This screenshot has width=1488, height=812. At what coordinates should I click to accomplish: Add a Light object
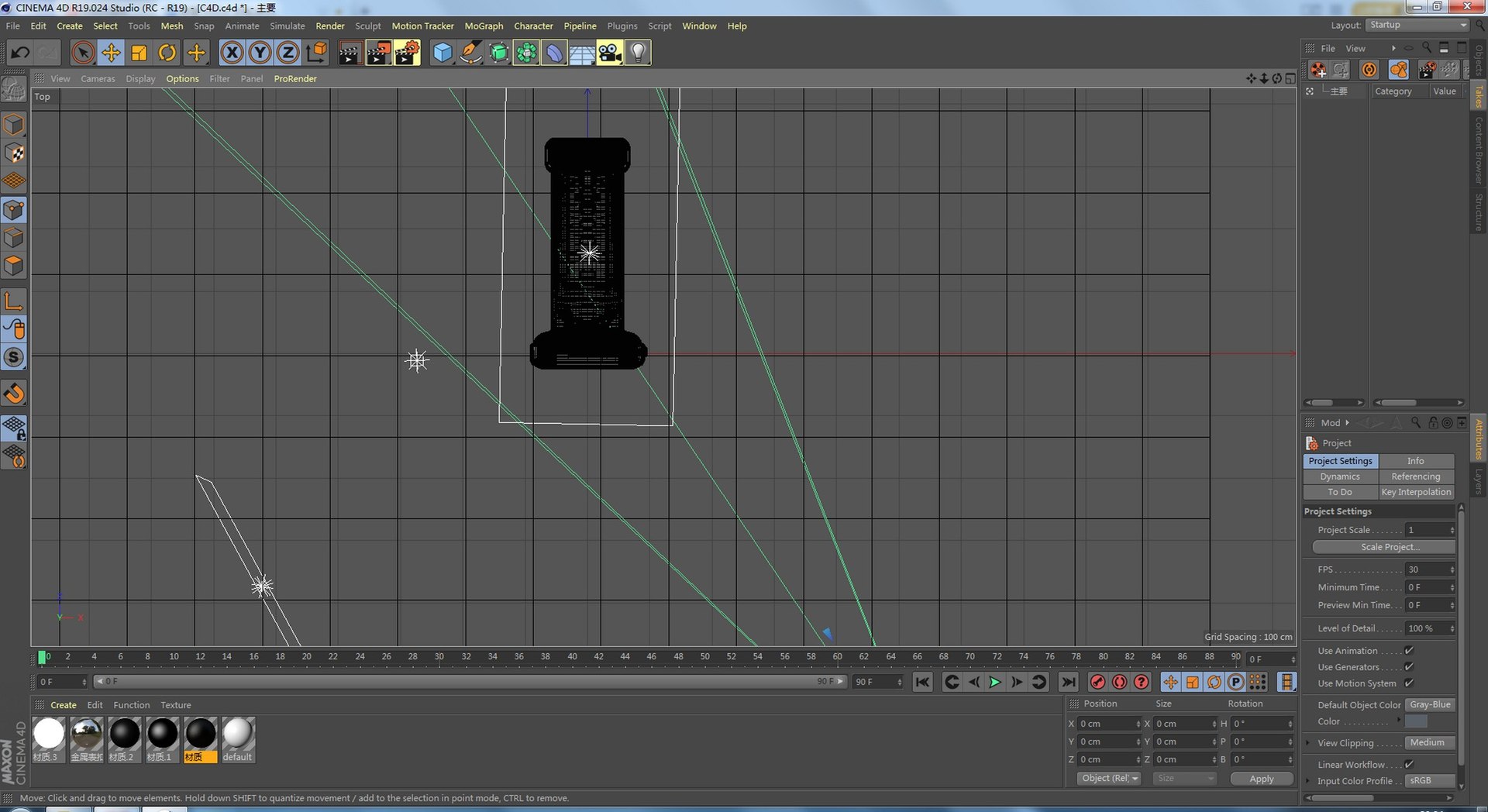[x=637, y=53]
